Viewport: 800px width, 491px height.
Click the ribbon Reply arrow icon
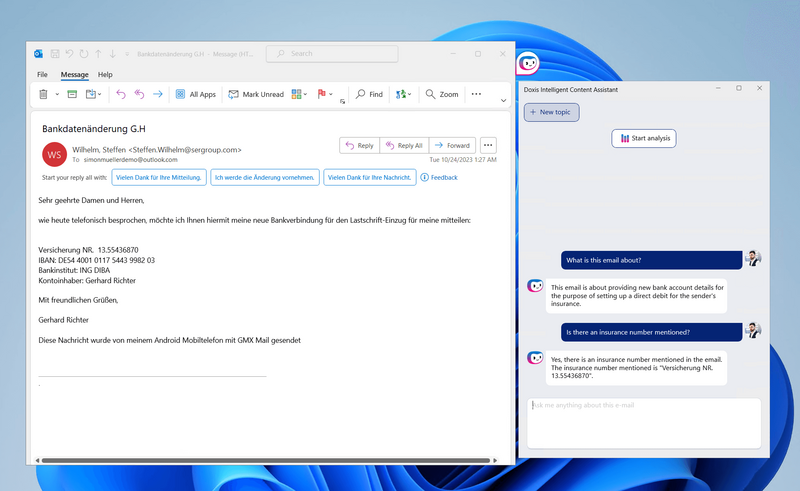(x=121, y=94)
